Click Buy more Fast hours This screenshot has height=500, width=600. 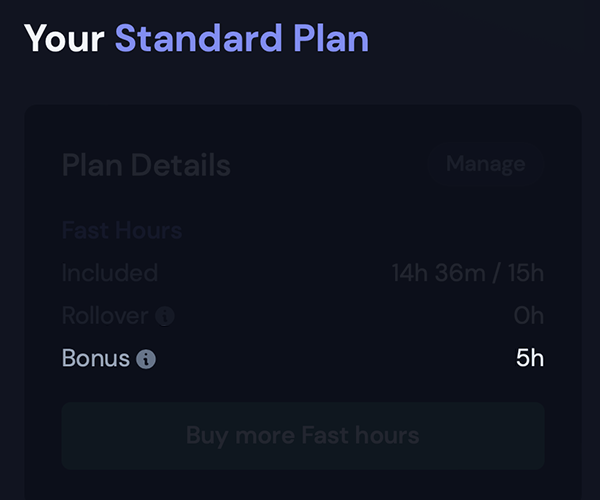[303, 435]
